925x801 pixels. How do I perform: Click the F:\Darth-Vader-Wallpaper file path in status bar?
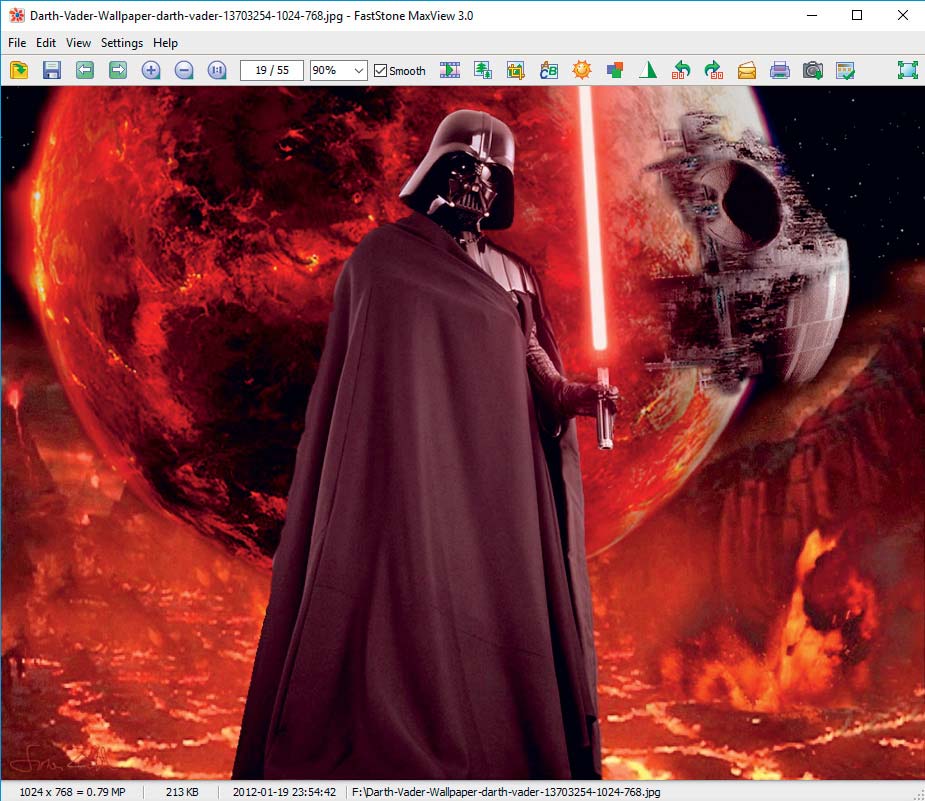click(x=506, y=792)
